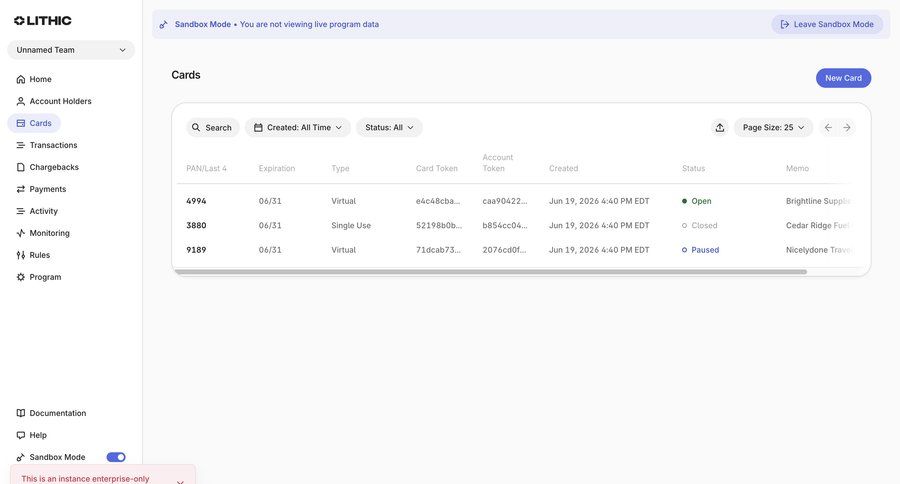The image size is (900, 484).
Task: Open the Activity page
Action: click(37, 211)
